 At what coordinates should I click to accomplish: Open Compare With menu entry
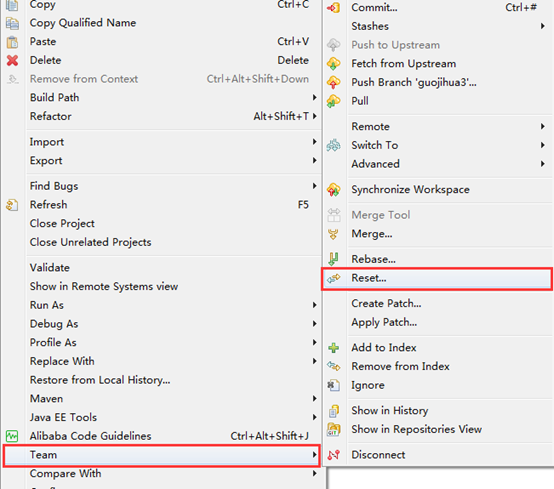65,474
